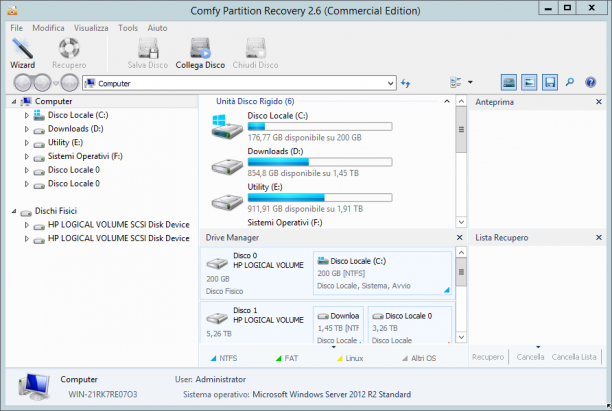Go forward with the right navigation arrow
The image size is (612, 411).
click(x=42, y=83)
